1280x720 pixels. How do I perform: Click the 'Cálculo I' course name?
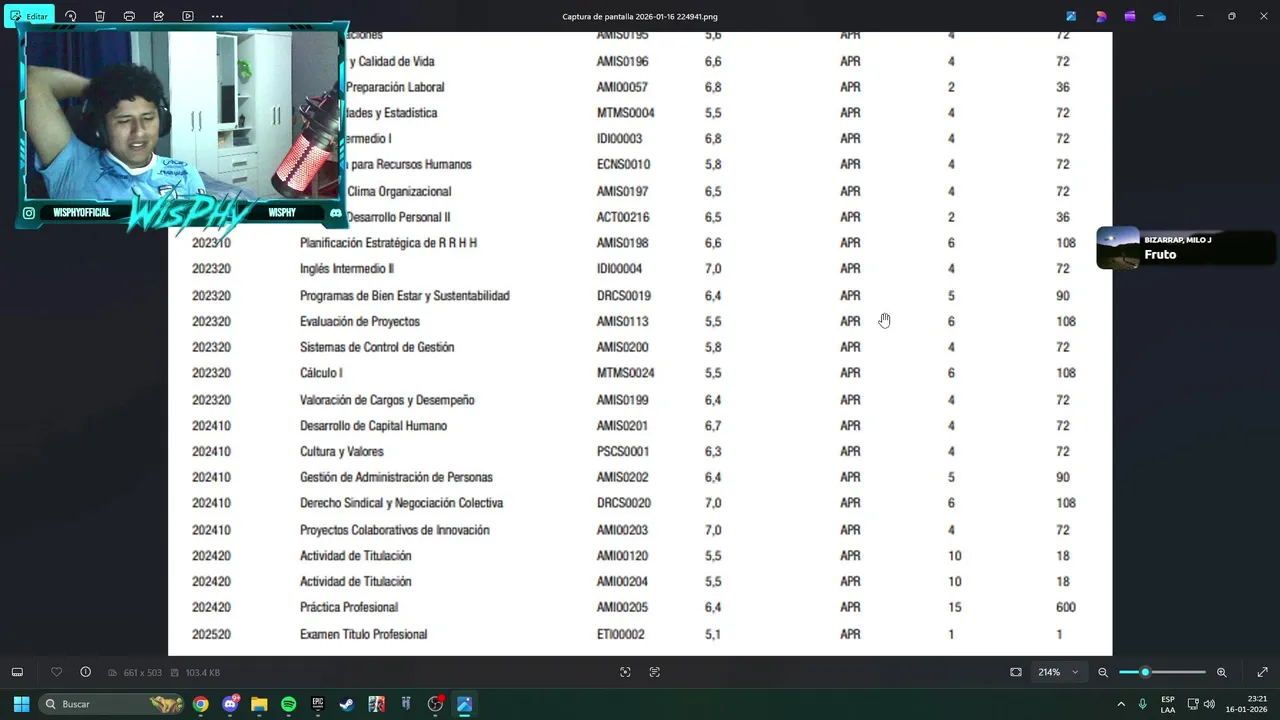(321, 373)
